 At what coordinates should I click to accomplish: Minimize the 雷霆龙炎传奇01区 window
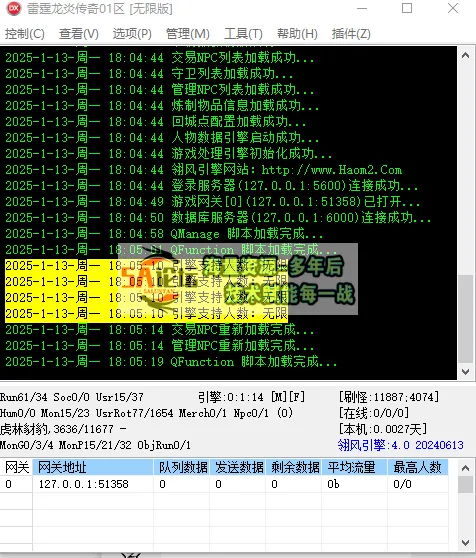[x=362, y=8]
